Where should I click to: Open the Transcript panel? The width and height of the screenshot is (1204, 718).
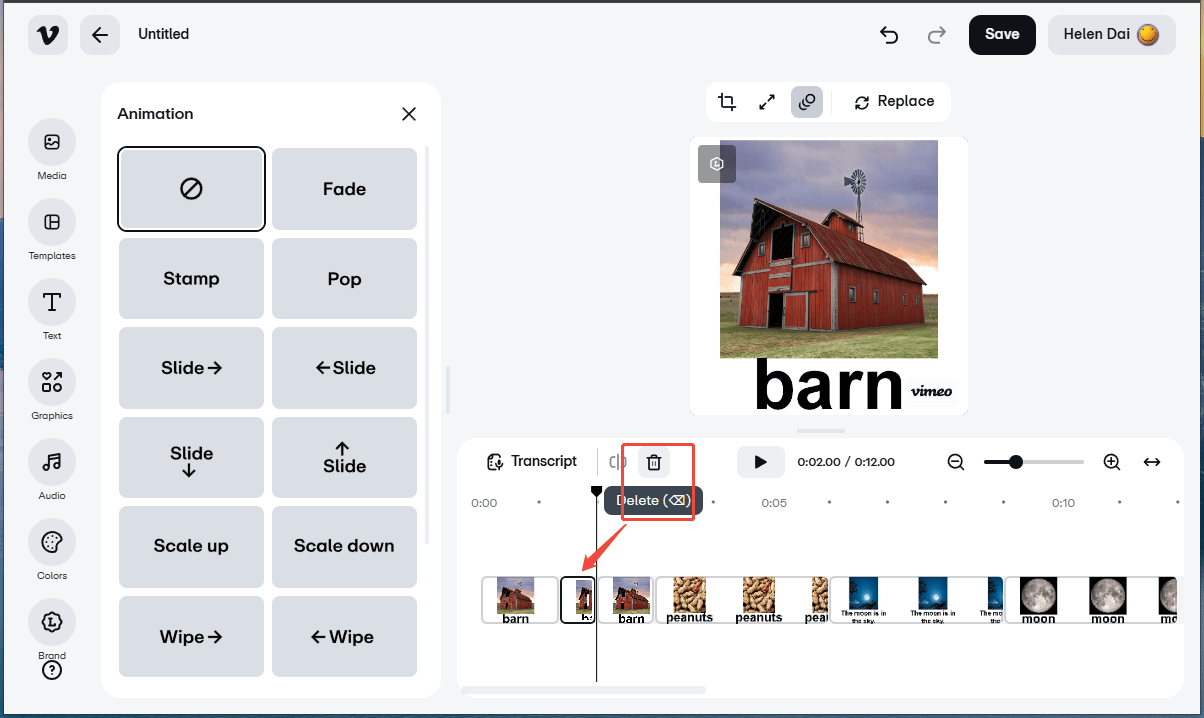pyautogui.click(x=532, y=462)
